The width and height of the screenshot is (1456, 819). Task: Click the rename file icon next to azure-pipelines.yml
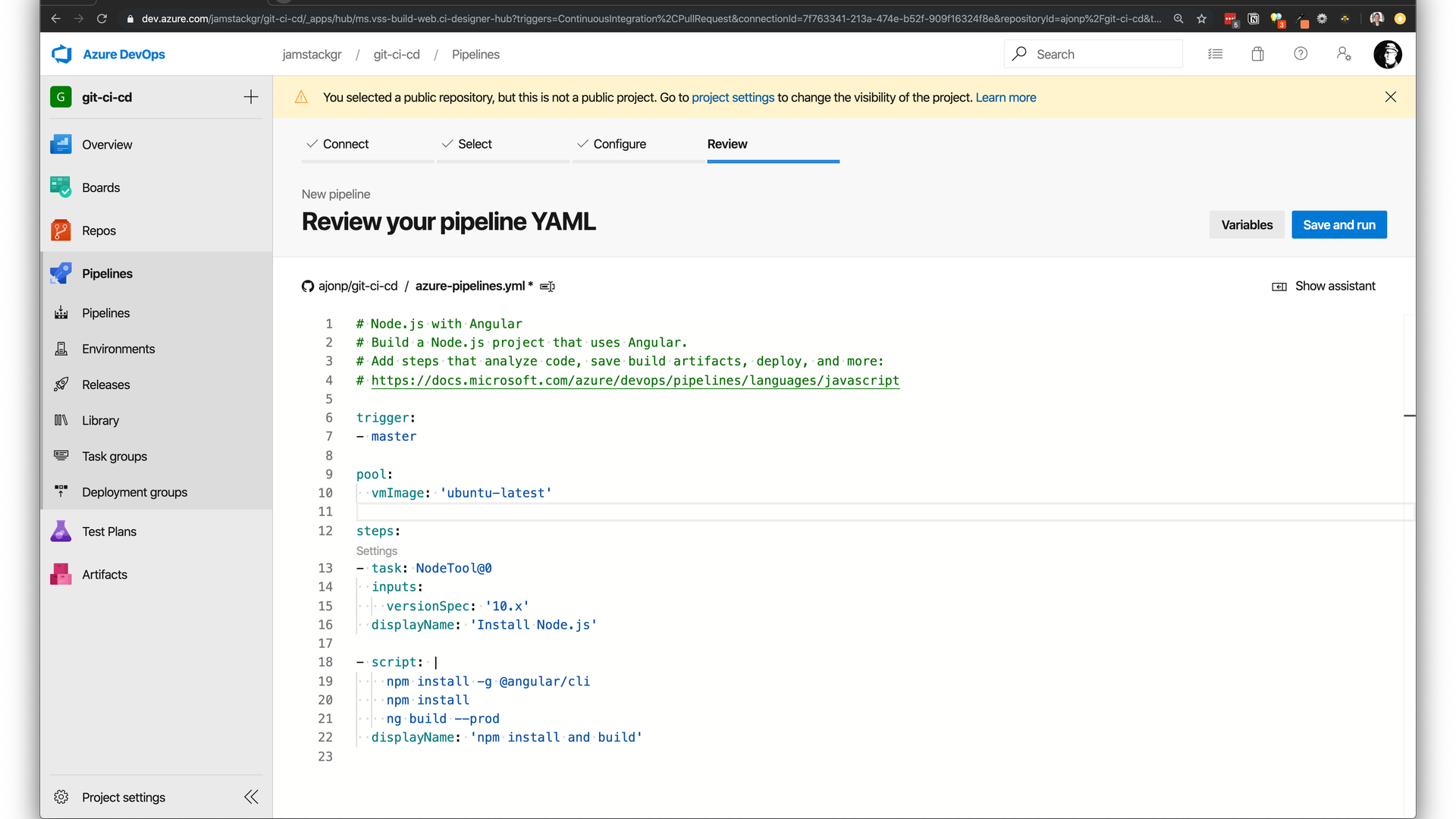click(x=548, y=287)
